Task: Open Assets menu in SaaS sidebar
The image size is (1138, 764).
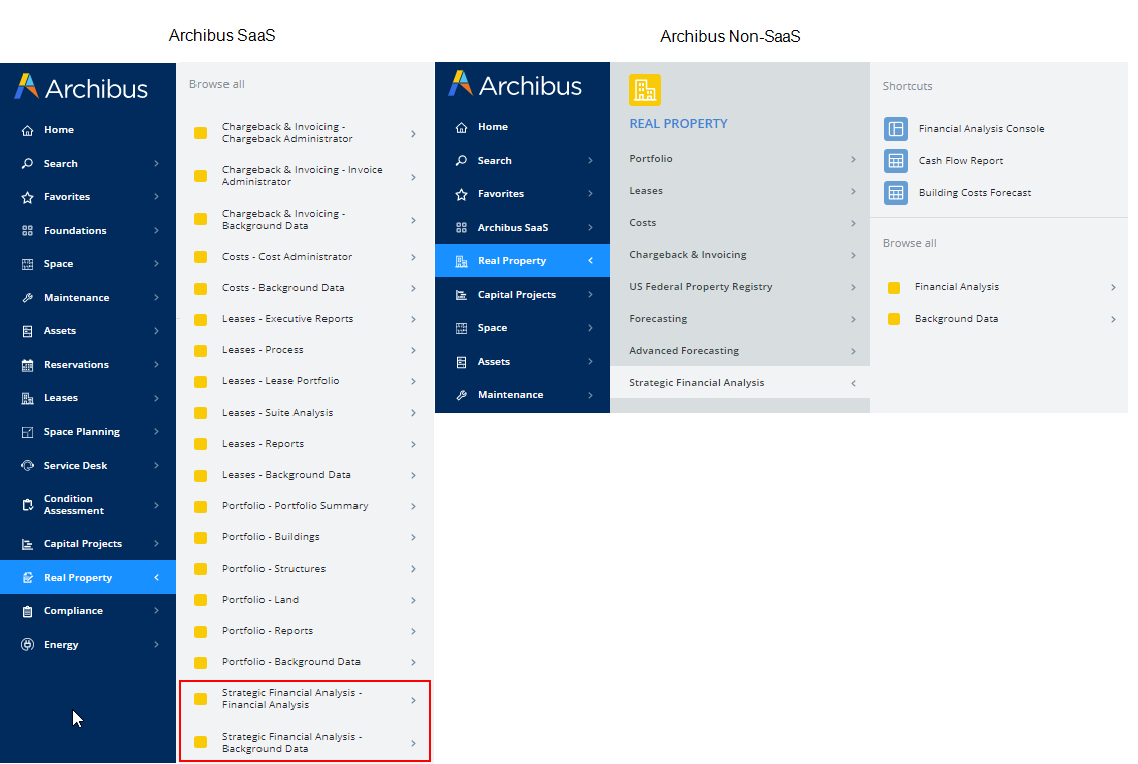Action: pos(88,331)
